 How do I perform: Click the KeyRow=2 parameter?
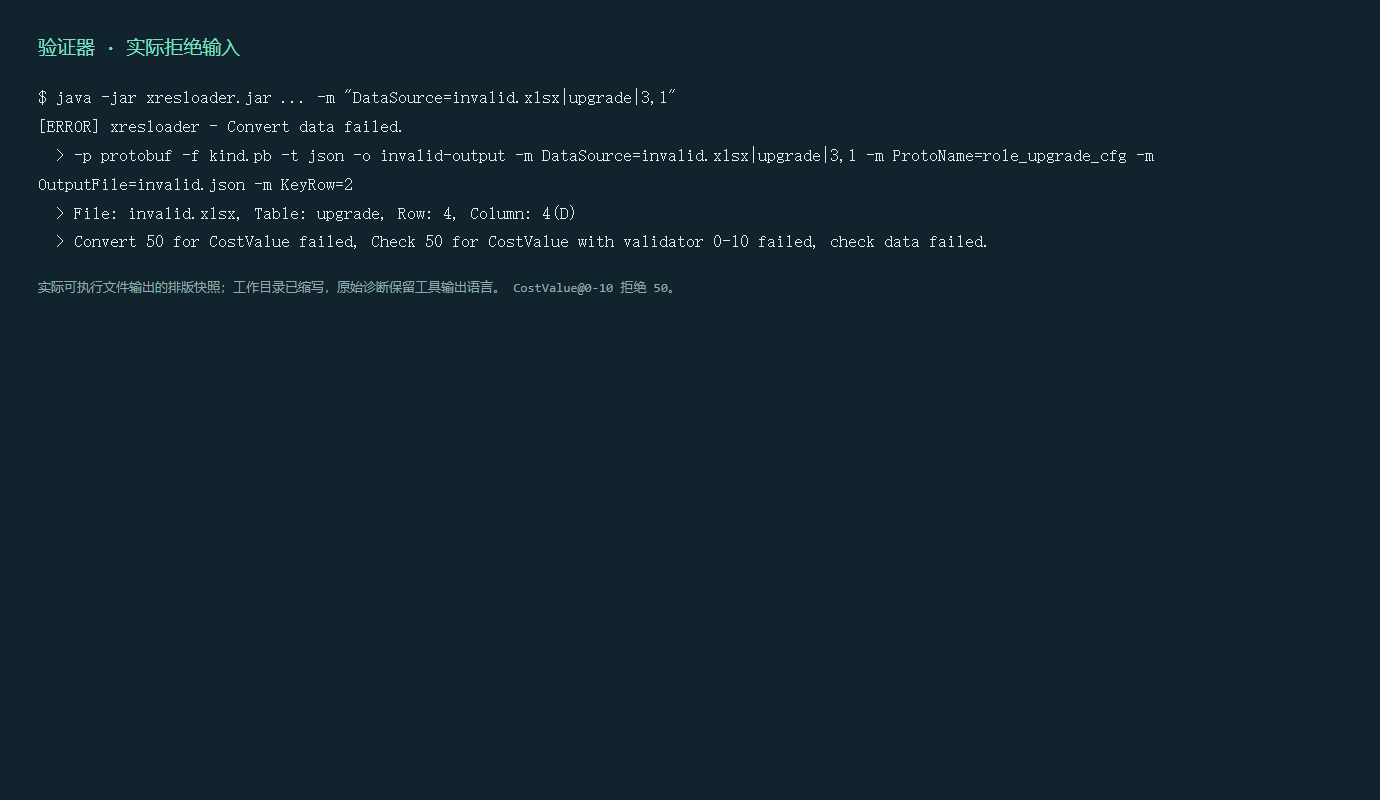click(x=317, y=185)
